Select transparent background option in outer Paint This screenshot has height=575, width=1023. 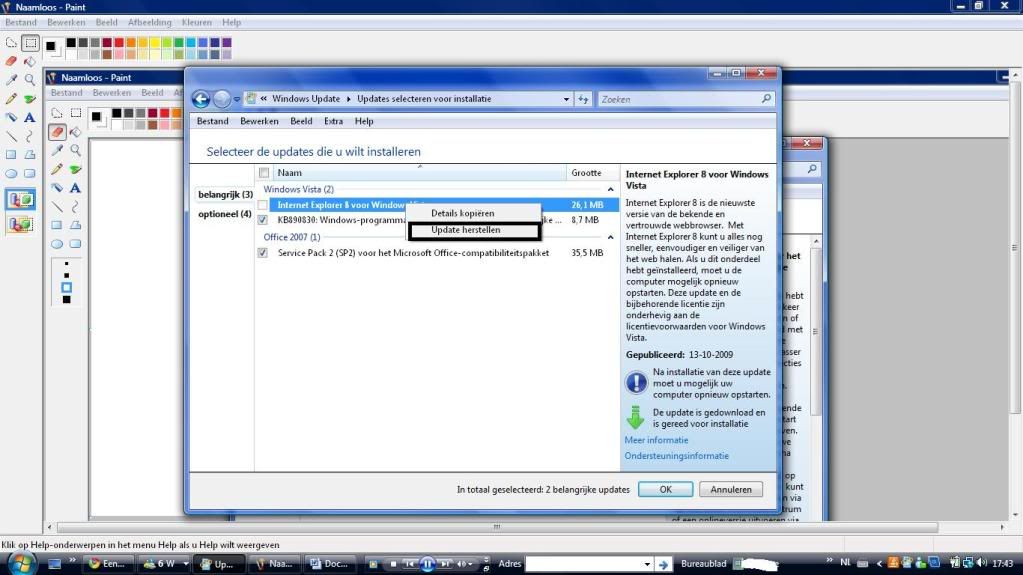pyautogui.click(x=20, y=225)
